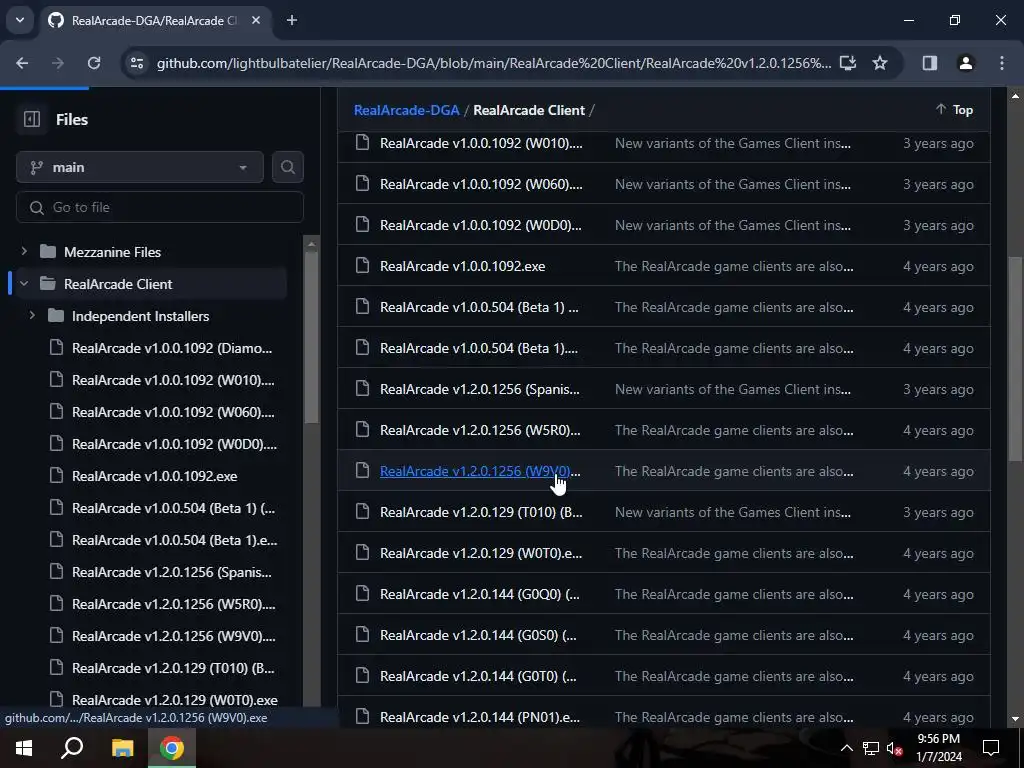Click the page vertical scrollbar thumb
The image size is (1024, 768).
click(x=1015, y=358)
